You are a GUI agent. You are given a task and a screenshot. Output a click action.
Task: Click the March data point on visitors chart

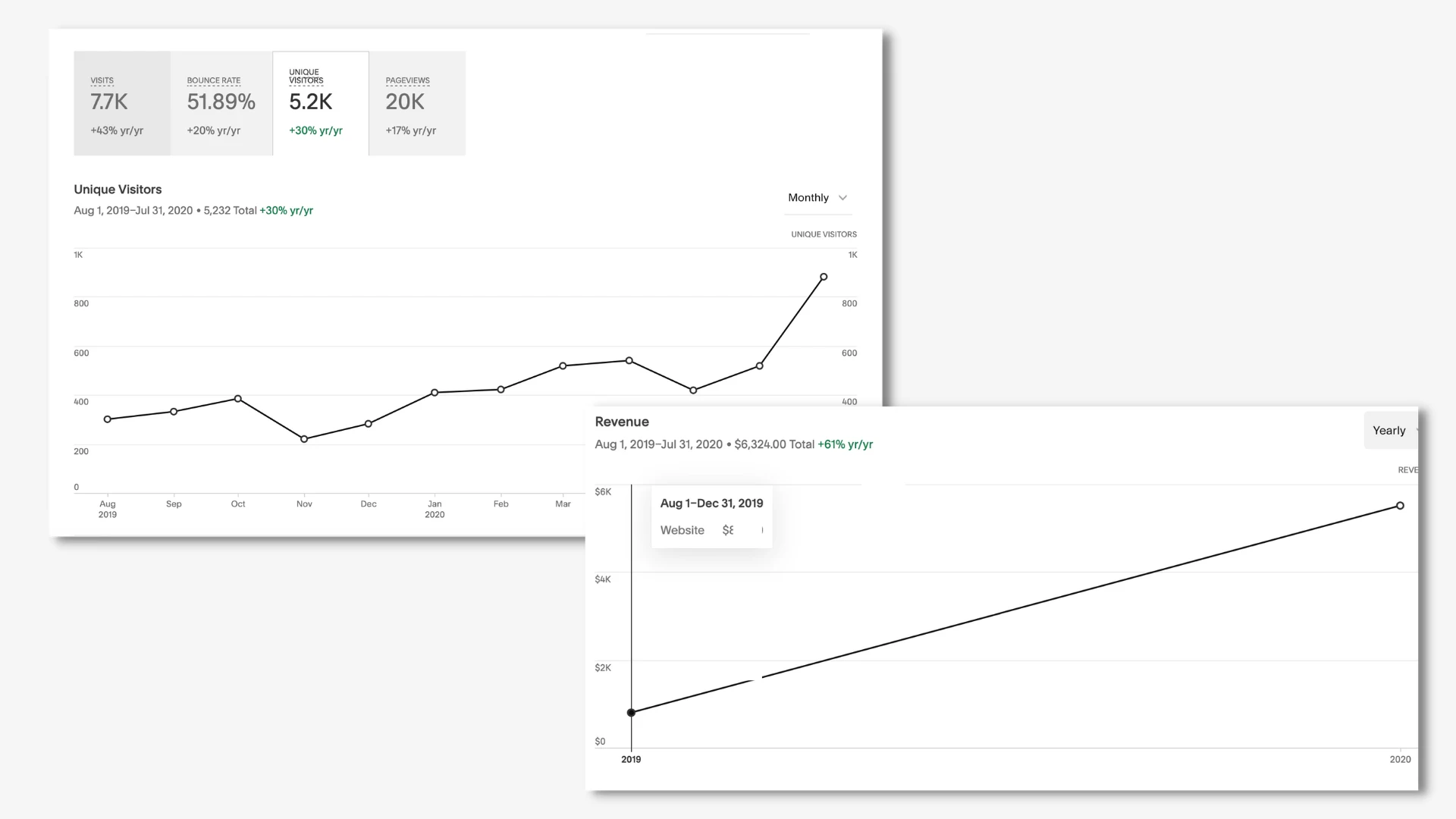[x=563, y=366]
